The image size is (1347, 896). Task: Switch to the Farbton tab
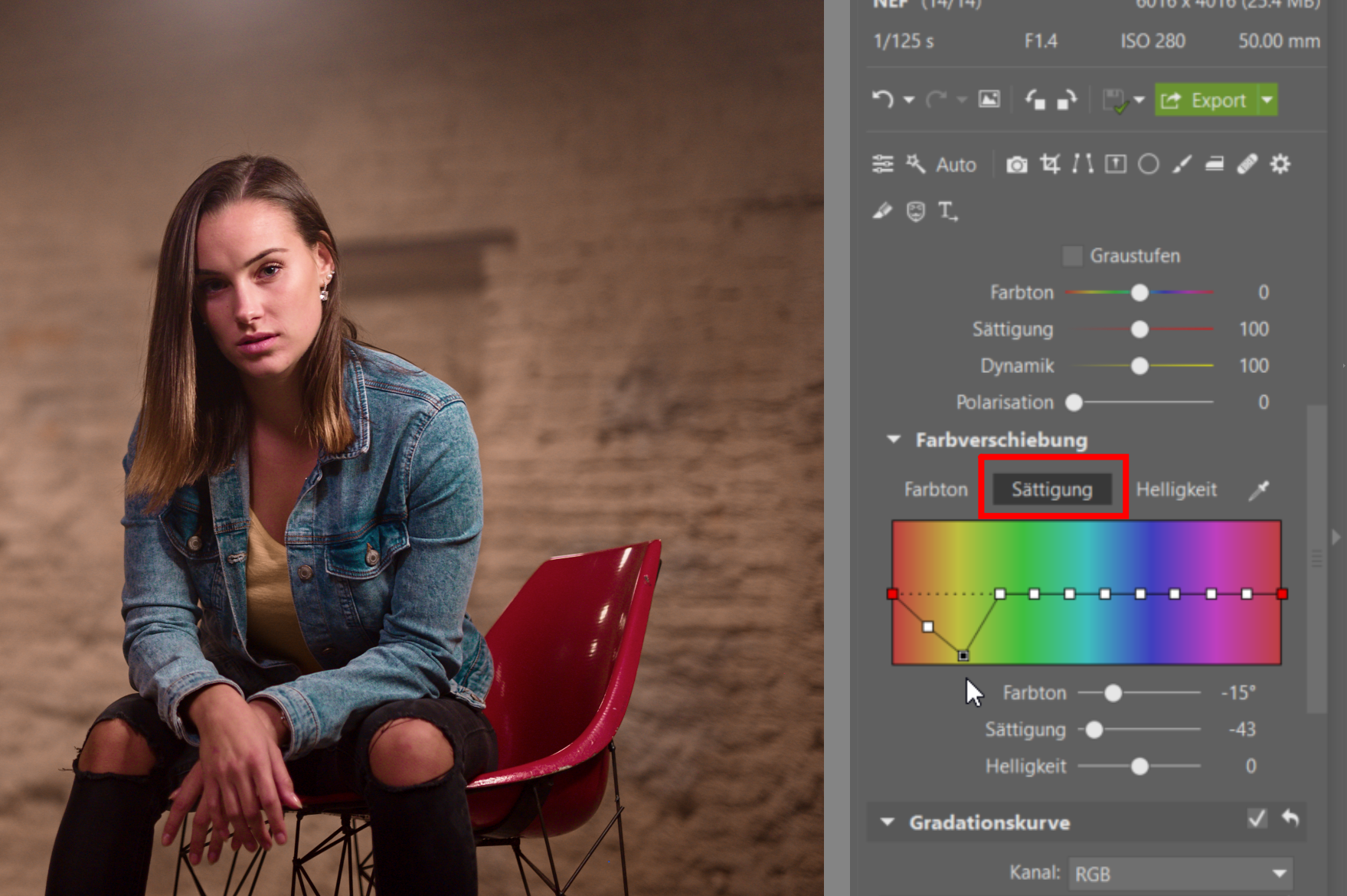tap(936, 489)
